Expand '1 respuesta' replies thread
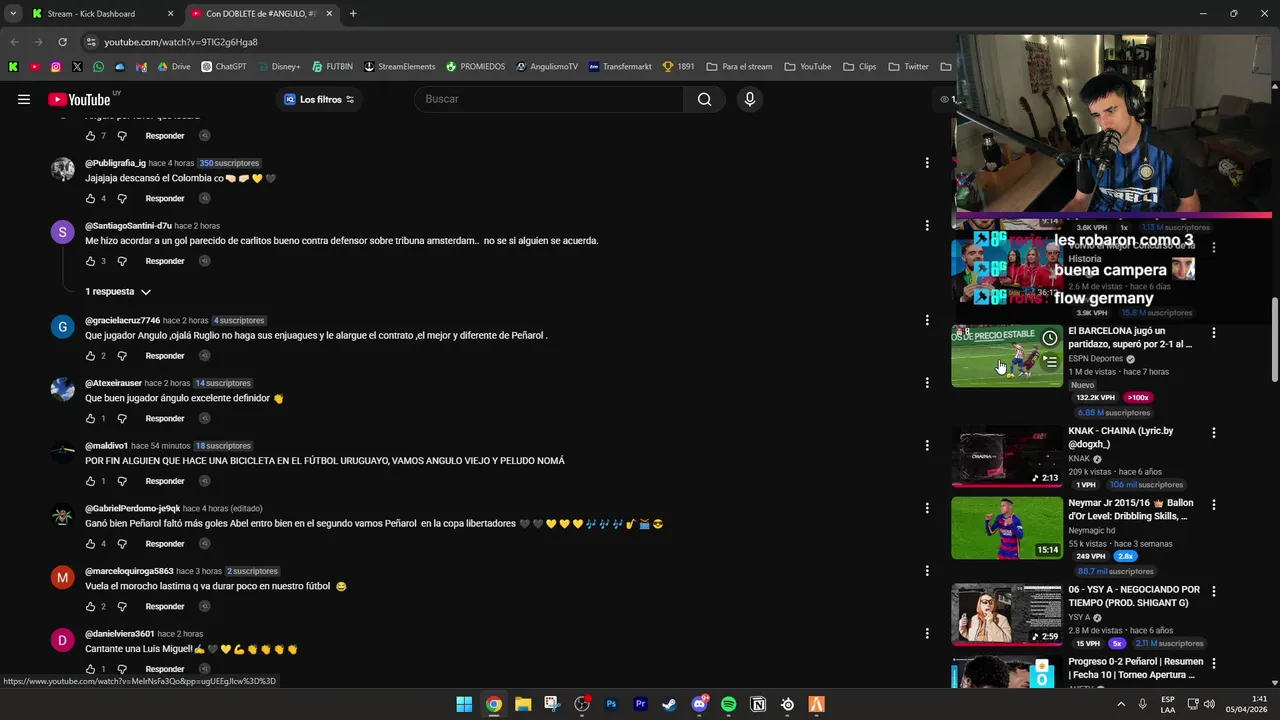 [118, 292]
